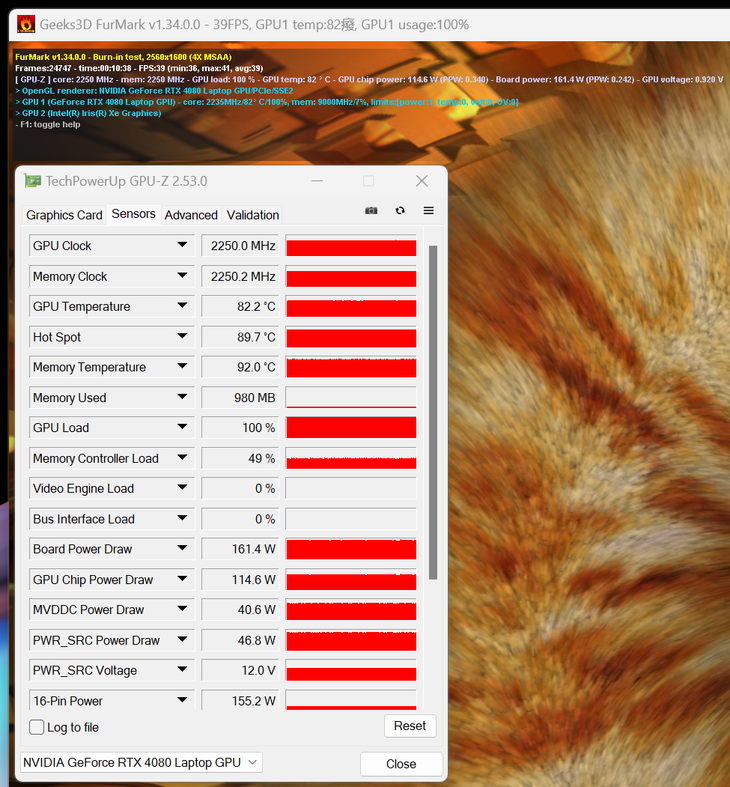
Task: Expand the Bus Interface Load dropdown
Action: click(x=182, y=519)
